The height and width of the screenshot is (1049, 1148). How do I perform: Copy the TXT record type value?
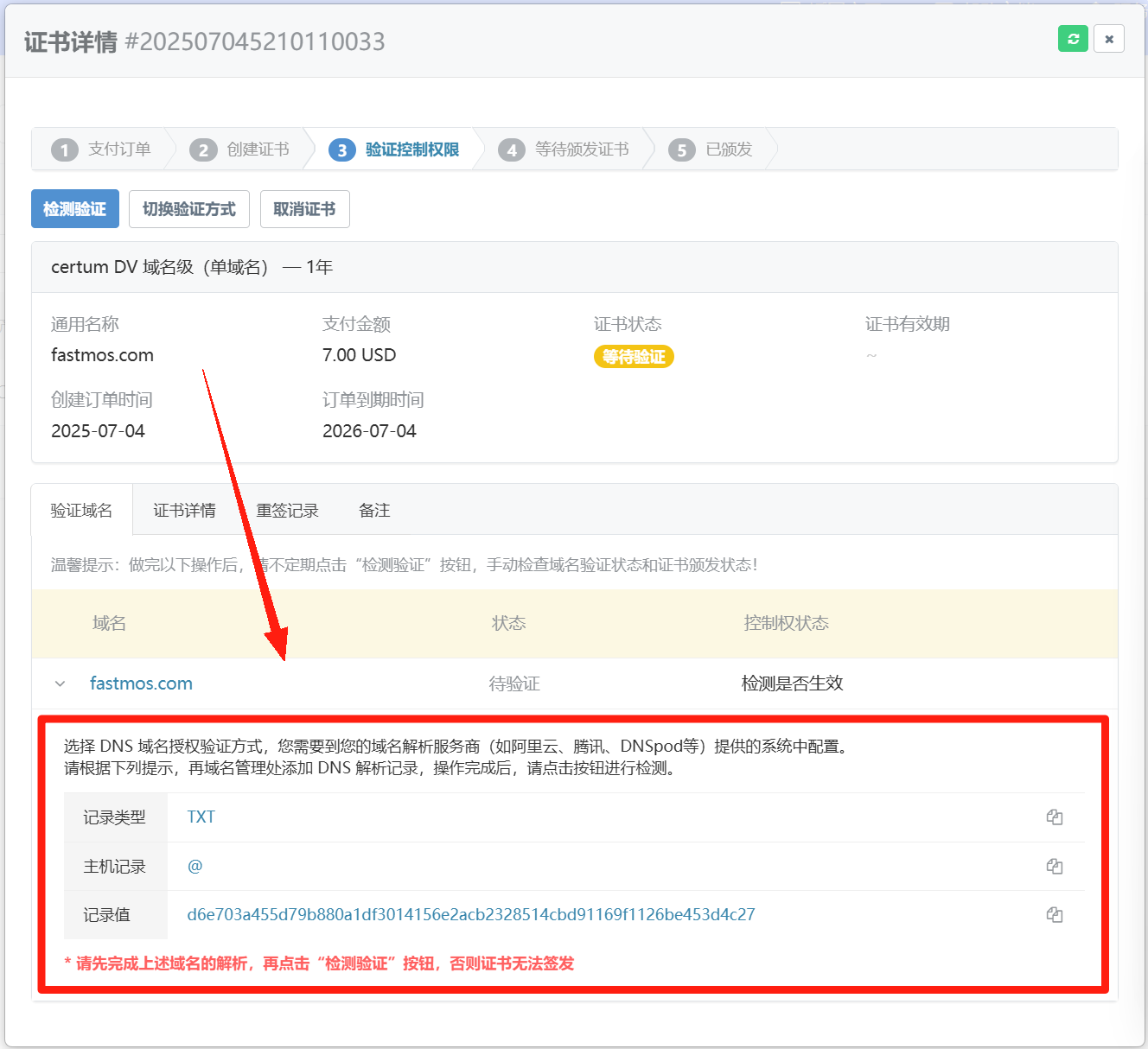click(1054, 817)
